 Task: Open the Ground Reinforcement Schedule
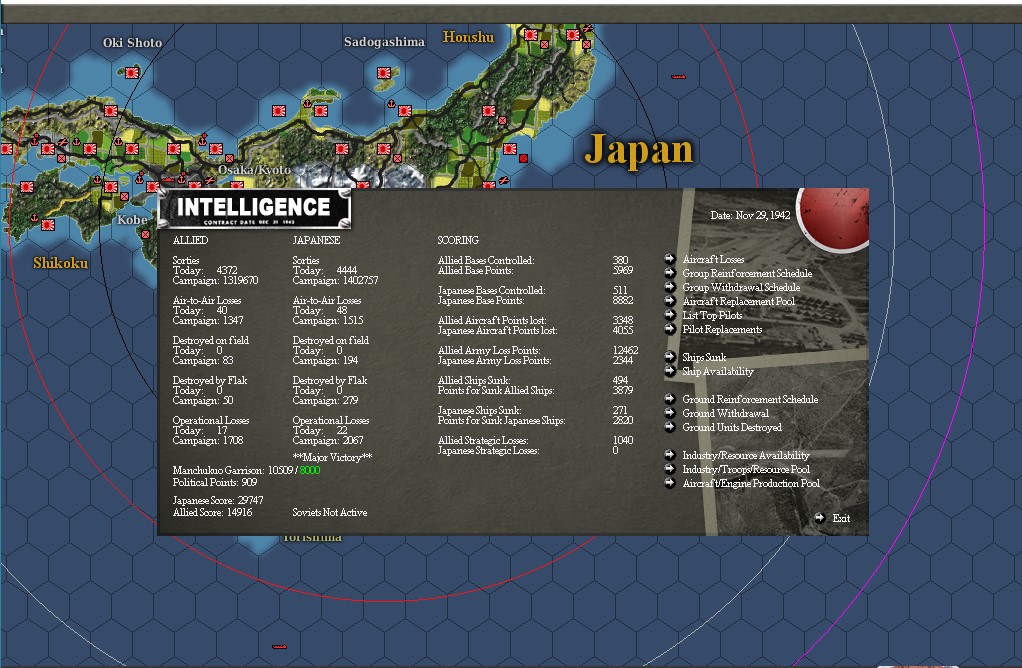click(750, 399)
